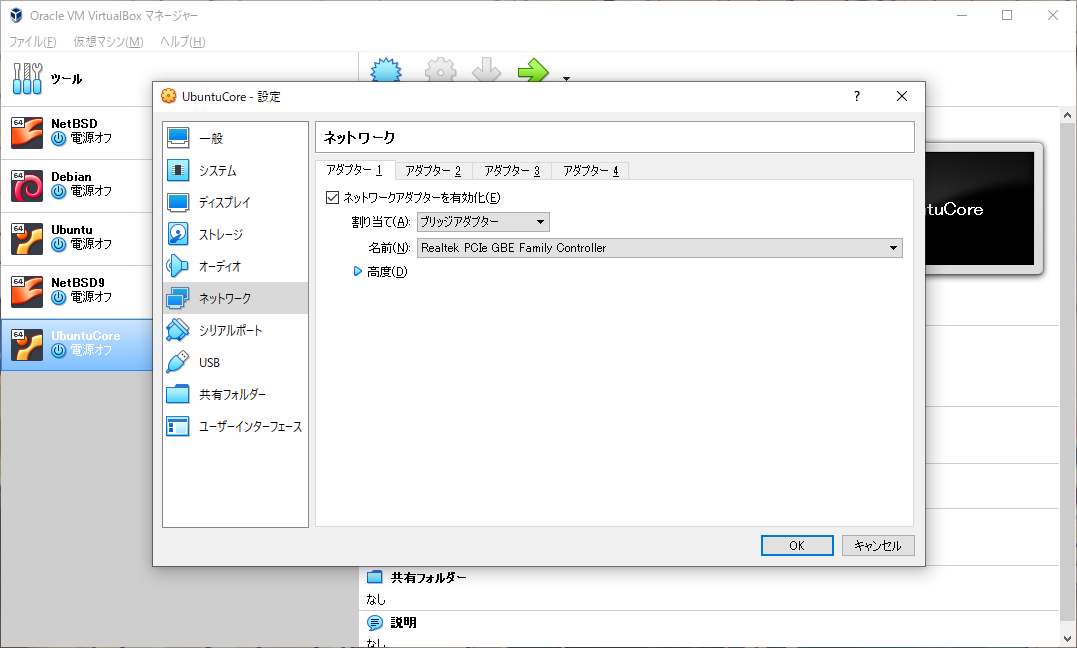Screen dimensions: 1077x648
Task: Click the 共有フォルダー icon in details pane
Action: (x=375, y=577)
